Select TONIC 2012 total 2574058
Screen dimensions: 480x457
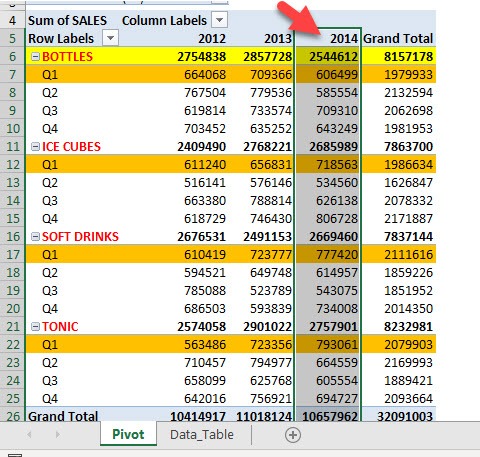click(201, 327)
